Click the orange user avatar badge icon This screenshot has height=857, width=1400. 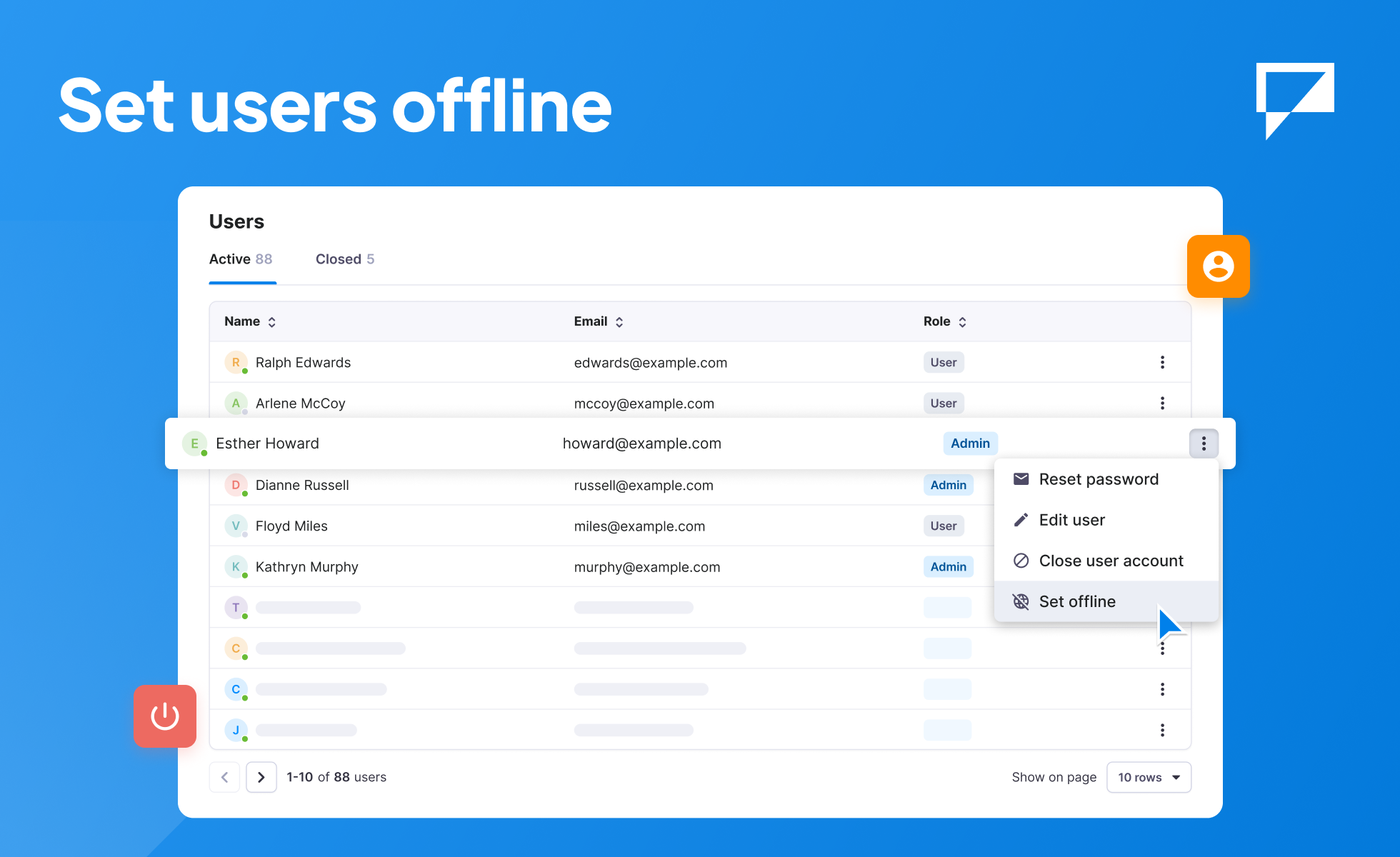[1218, 266]
